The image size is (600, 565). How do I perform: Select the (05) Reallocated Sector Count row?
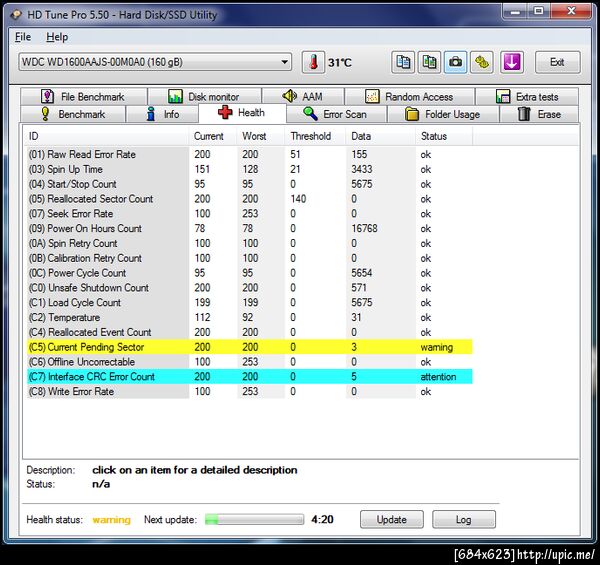click(249, 199)
